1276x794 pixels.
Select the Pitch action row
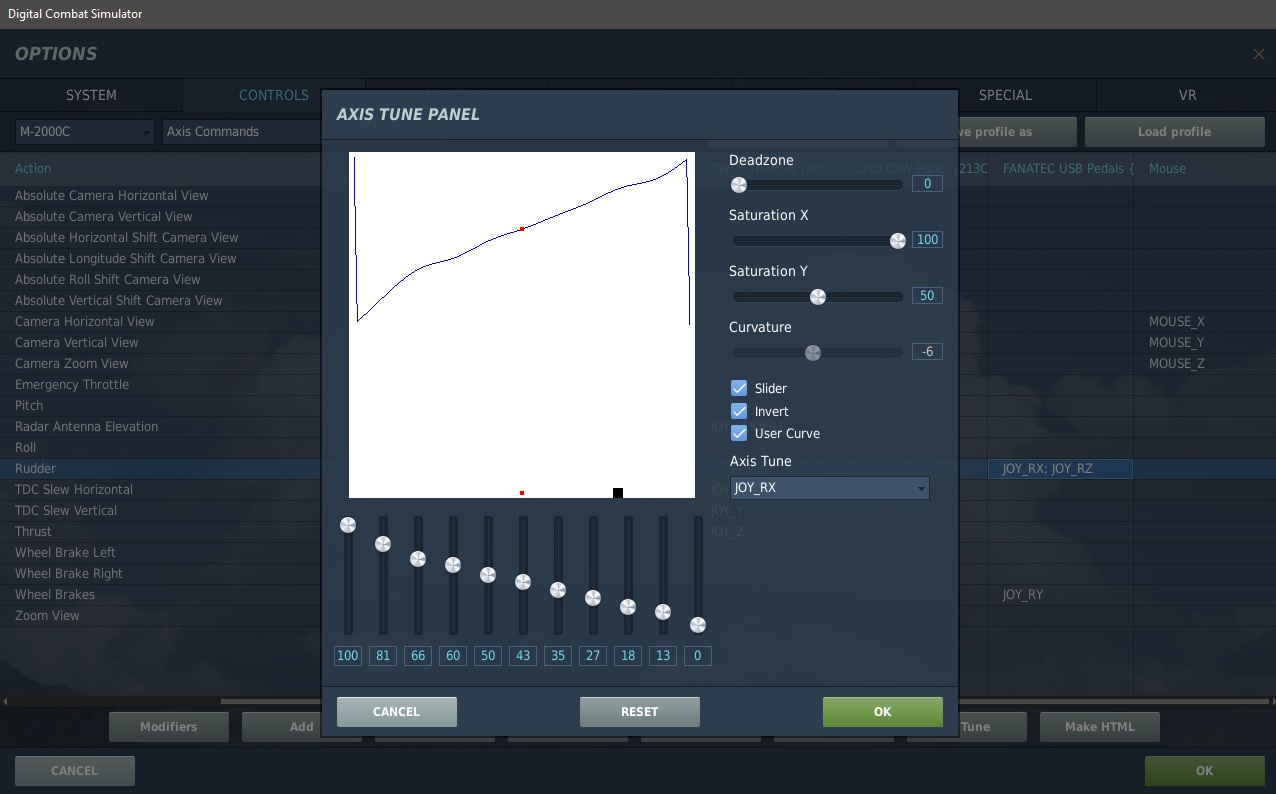coord(160,405)
